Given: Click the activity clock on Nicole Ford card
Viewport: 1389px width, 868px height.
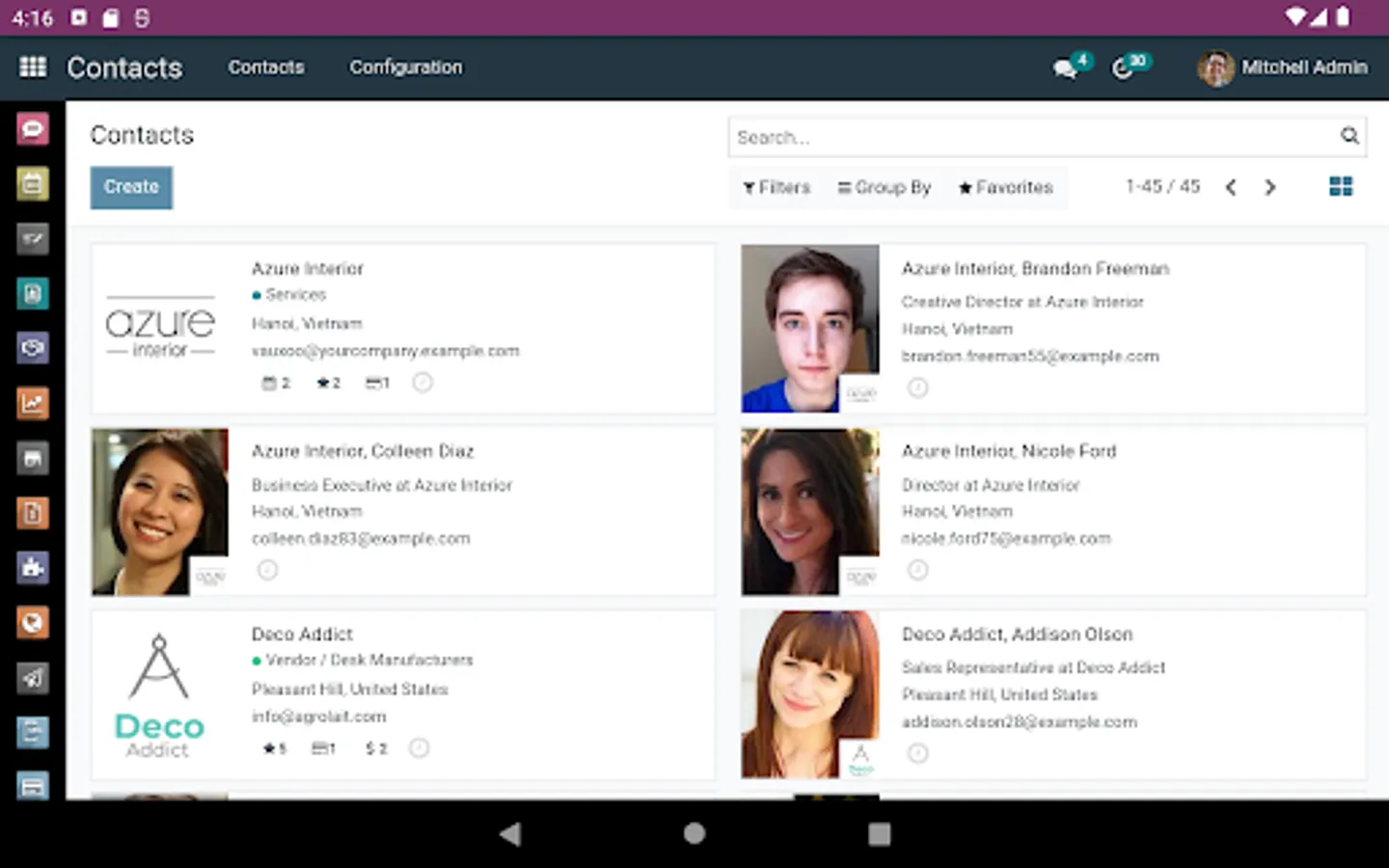Looking at the screenshot, I should (917, 570).
